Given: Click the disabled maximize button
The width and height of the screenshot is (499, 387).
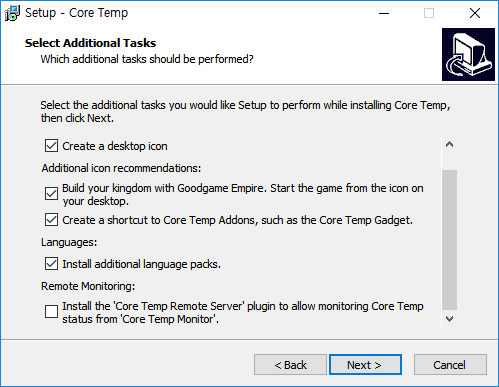Looking at the screenshot, I should click(x=429, y=13).
